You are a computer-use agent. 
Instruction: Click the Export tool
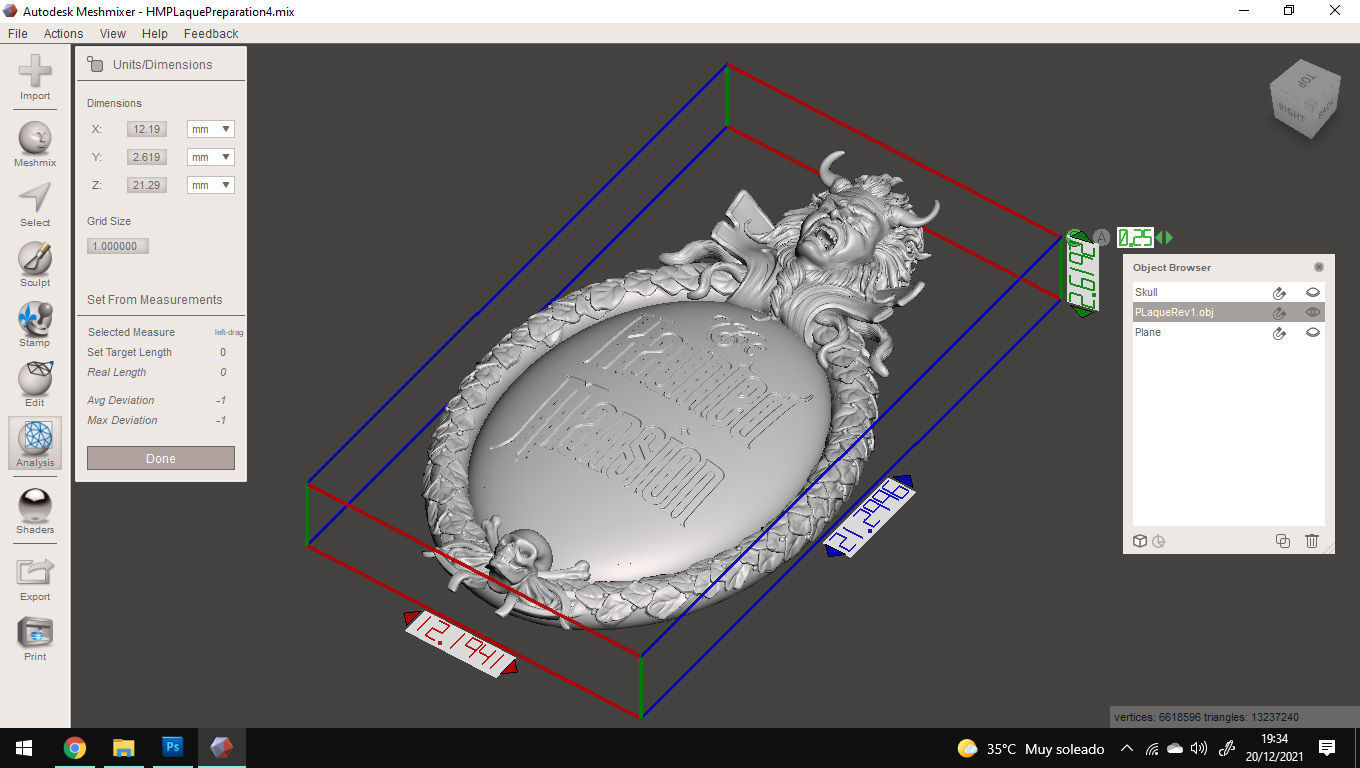(x=35, y=578)
